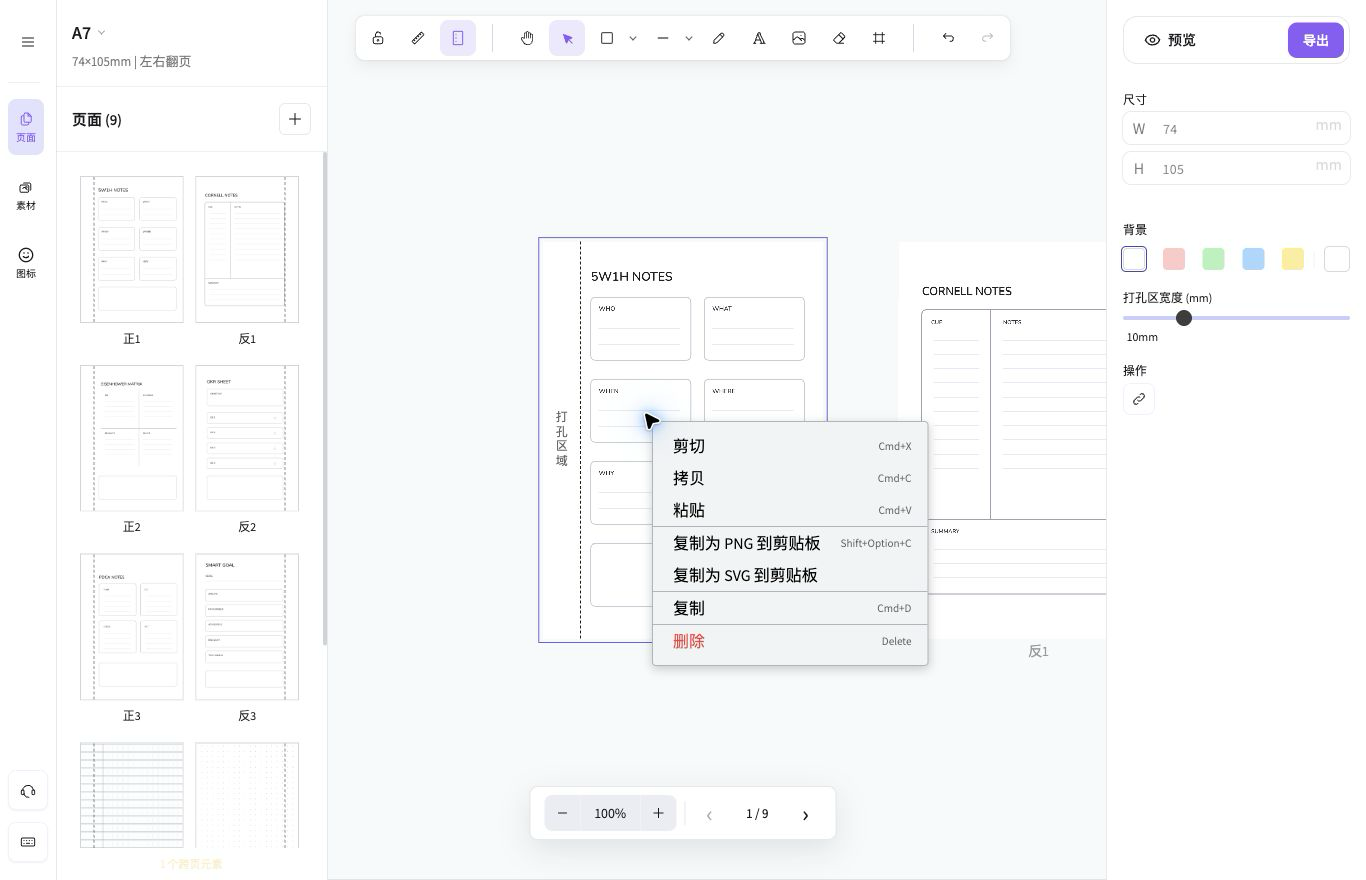Open the A7 paper size dropdown

pos(89,33)
